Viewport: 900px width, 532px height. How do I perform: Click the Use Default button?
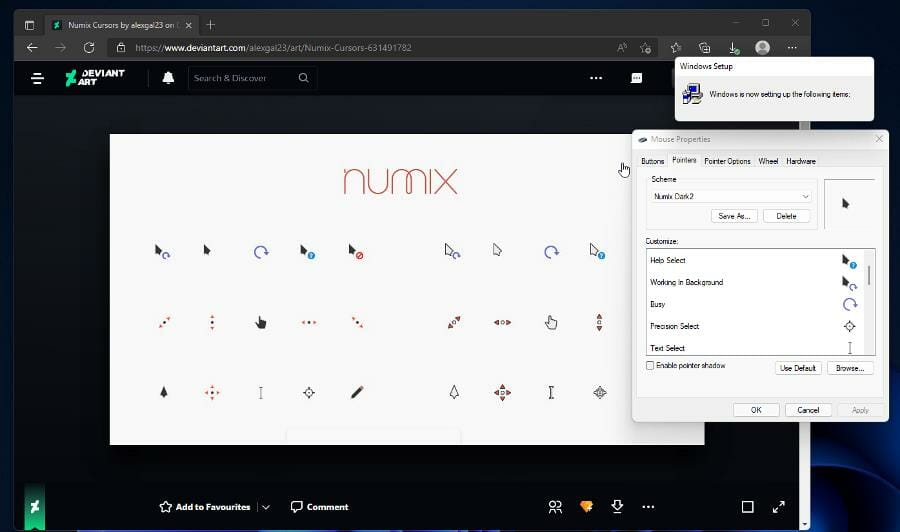coord(798,368)
